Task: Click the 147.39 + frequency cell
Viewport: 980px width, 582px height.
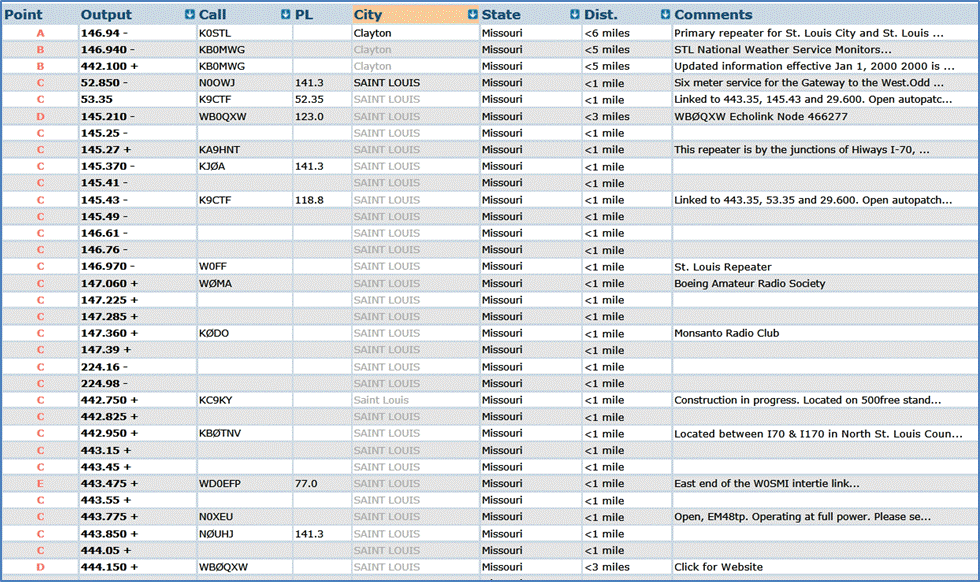Action: click(x=106, y=350)
